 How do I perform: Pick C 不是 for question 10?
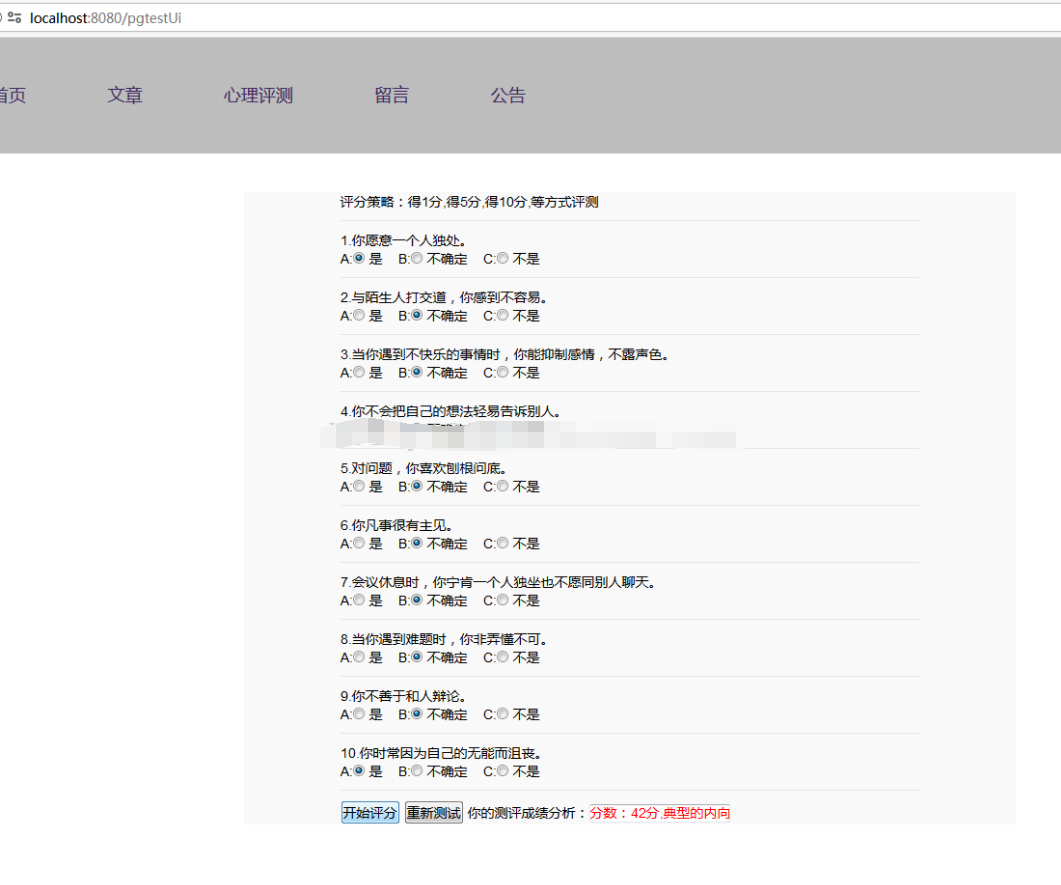click(503, 771)
